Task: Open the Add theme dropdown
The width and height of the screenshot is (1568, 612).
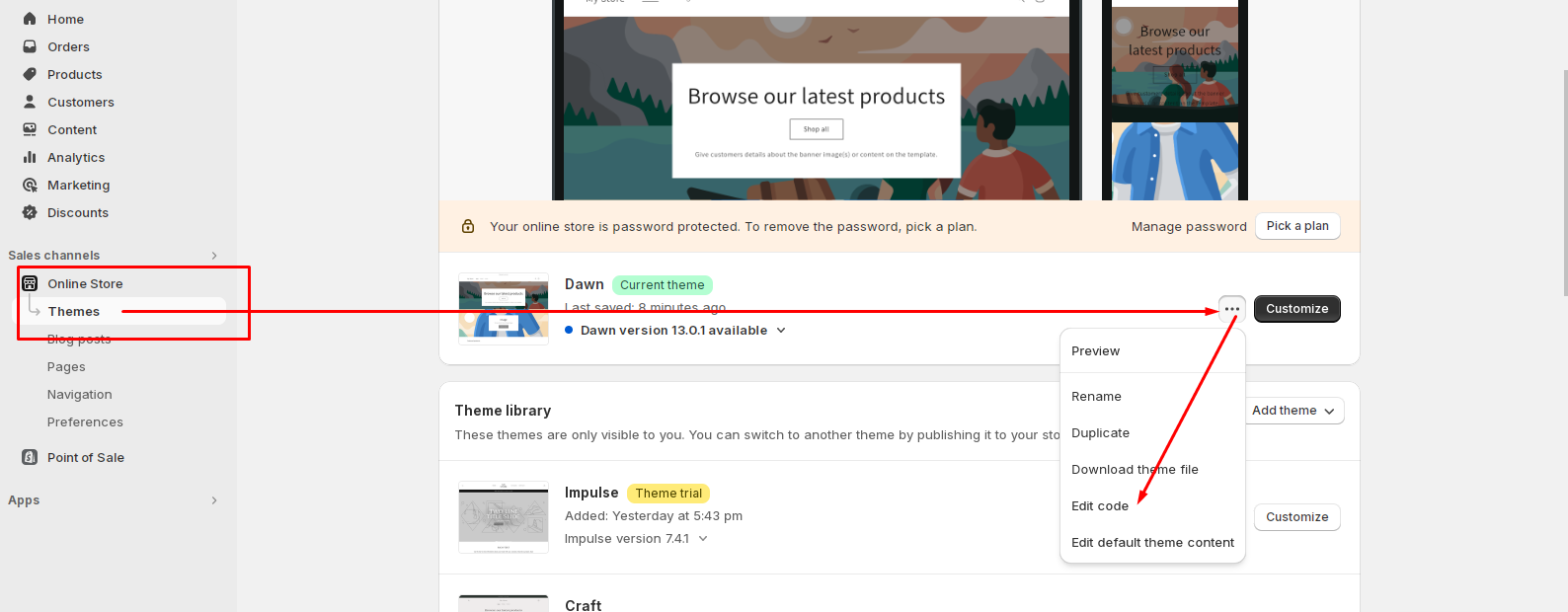Action: point(1293,411)
